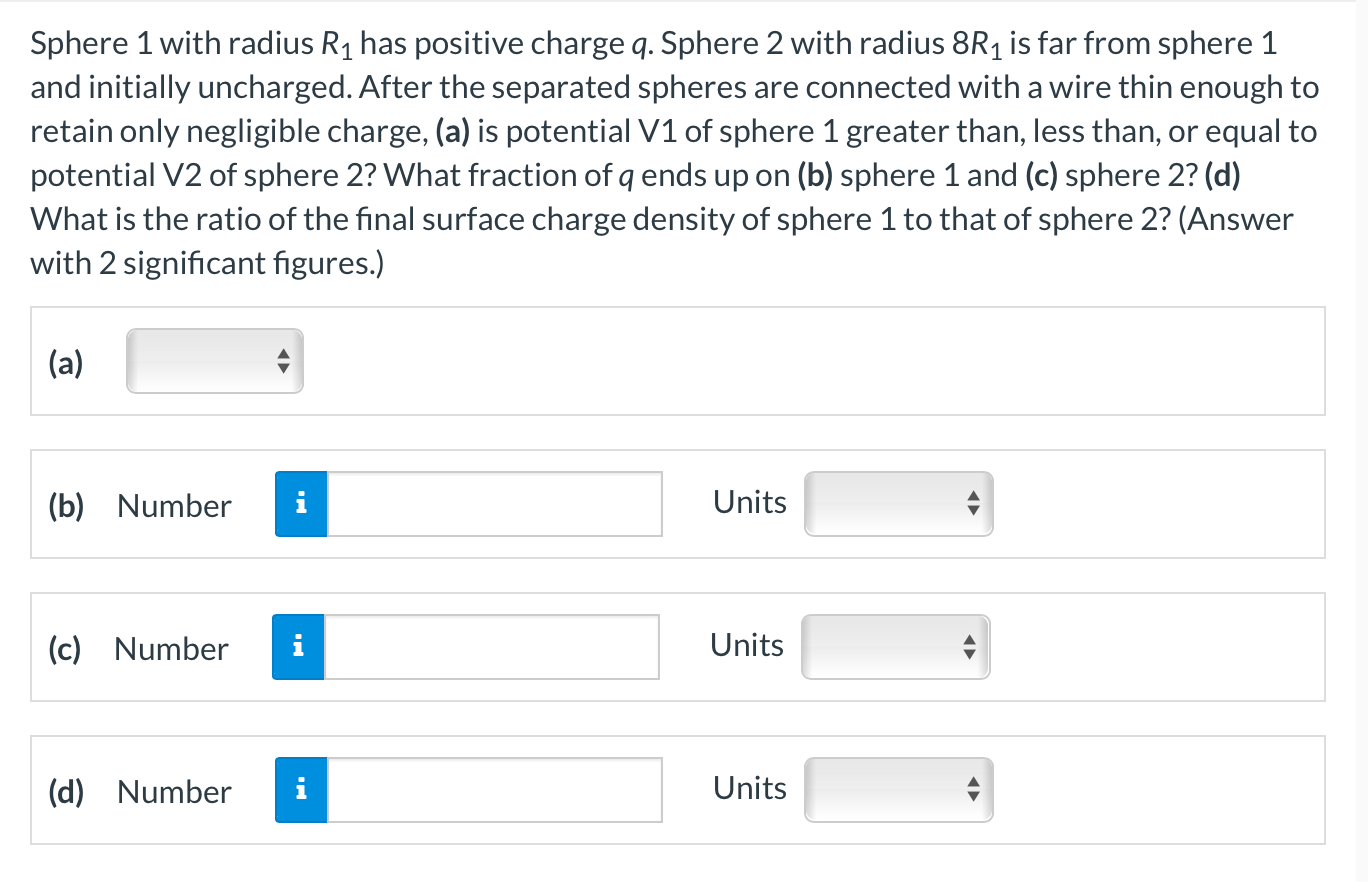The height and width of the screenshot is (882, 1368).
Task: Click the Units label next to part (d)
Action: click(749, 789)
